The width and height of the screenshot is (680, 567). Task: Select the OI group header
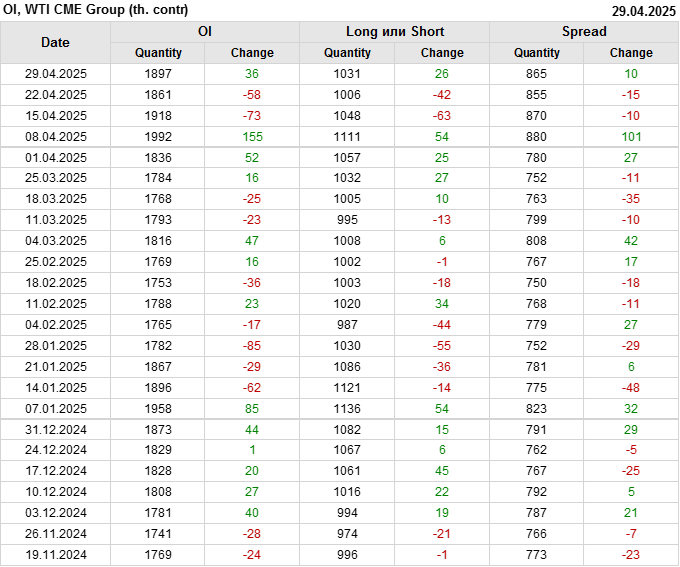click(204, 31)
